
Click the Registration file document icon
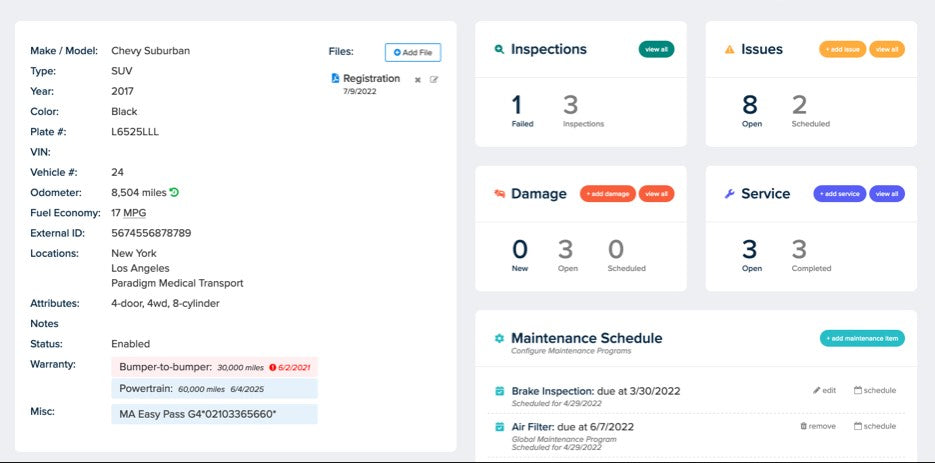coord(334,78)
